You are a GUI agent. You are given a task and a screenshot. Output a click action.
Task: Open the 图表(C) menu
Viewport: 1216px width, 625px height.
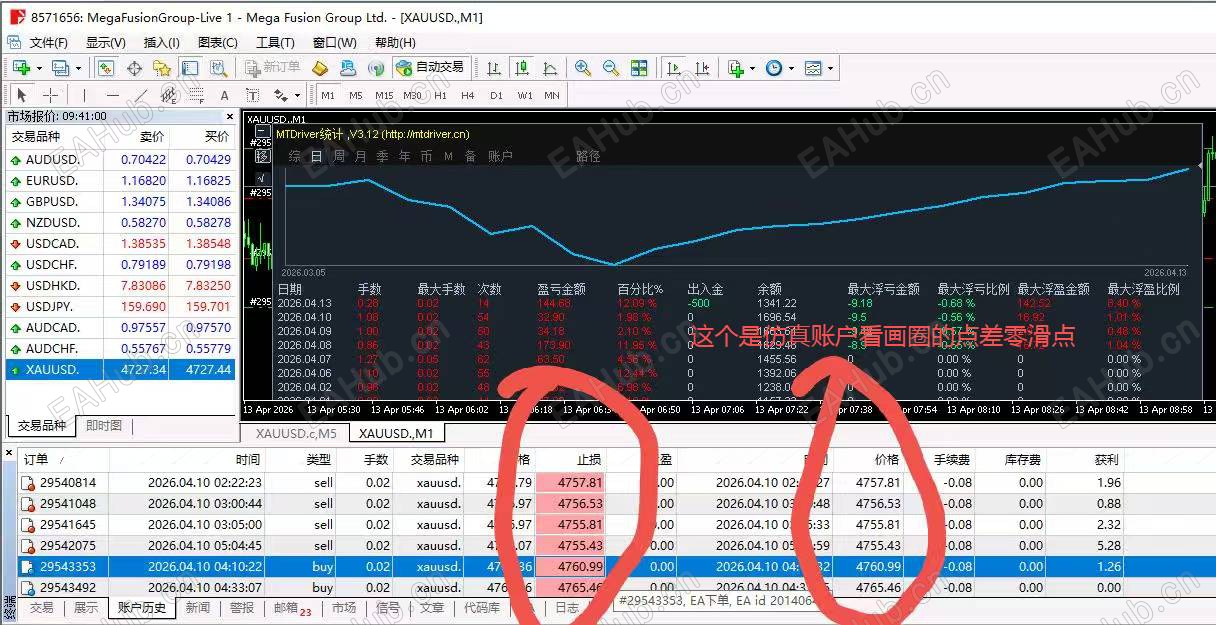pyautogui.click(x=218, y=42)
